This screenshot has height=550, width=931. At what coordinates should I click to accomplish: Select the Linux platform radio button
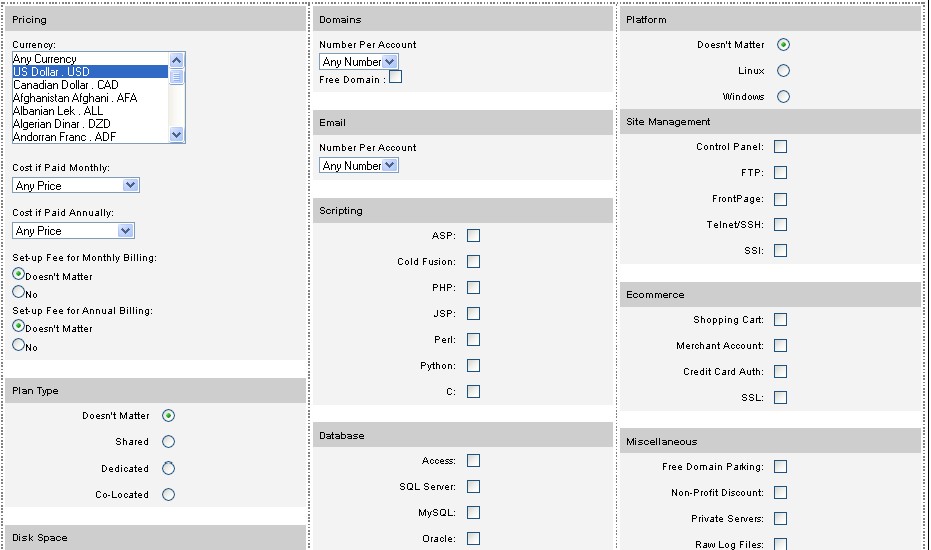(783, 71)
